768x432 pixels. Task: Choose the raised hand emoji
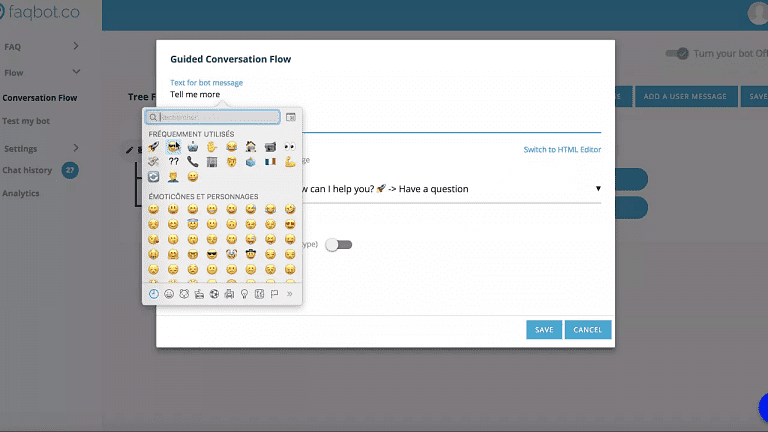coord(212,146)
